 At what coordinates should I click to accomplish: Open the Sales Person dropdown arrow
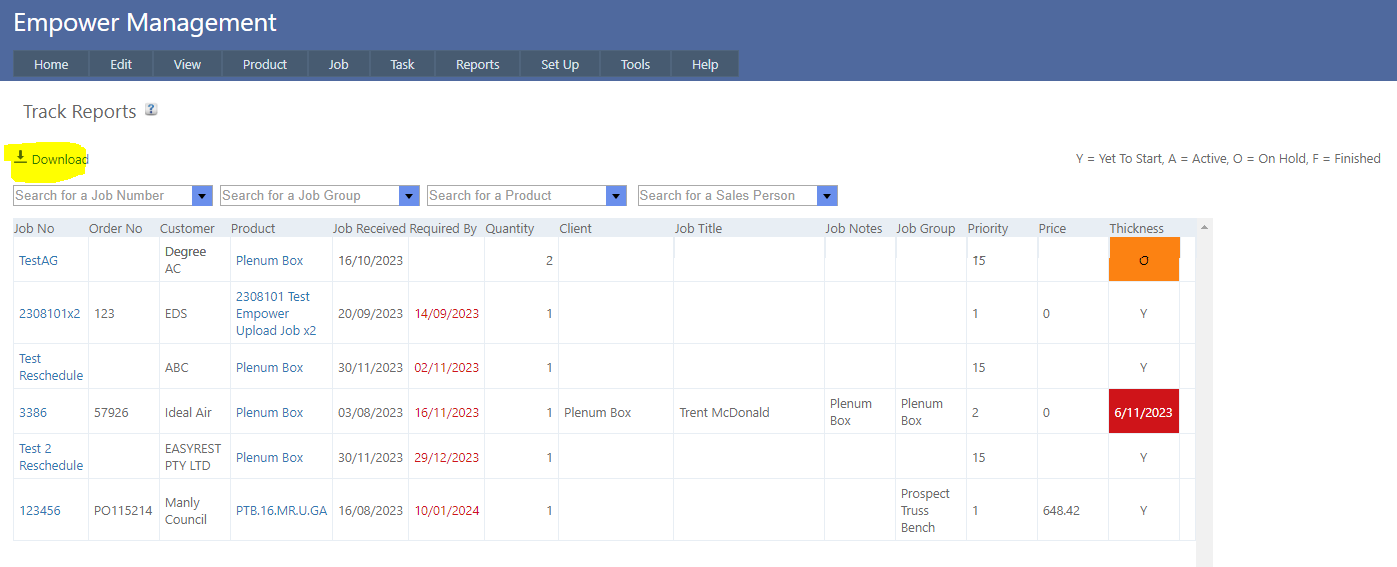point(827,196)
